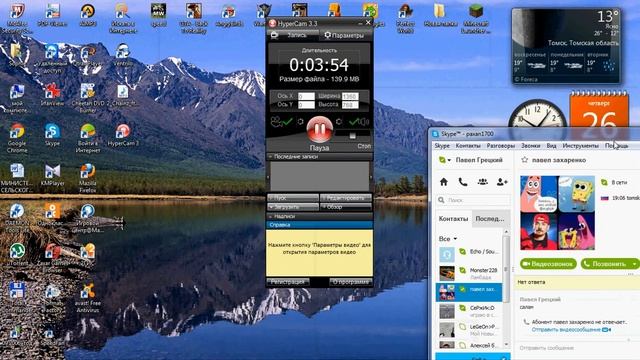This screenshot has height=360, width=640.
Task: Open IrfanView desktop icon
Action: click(52, 94)
